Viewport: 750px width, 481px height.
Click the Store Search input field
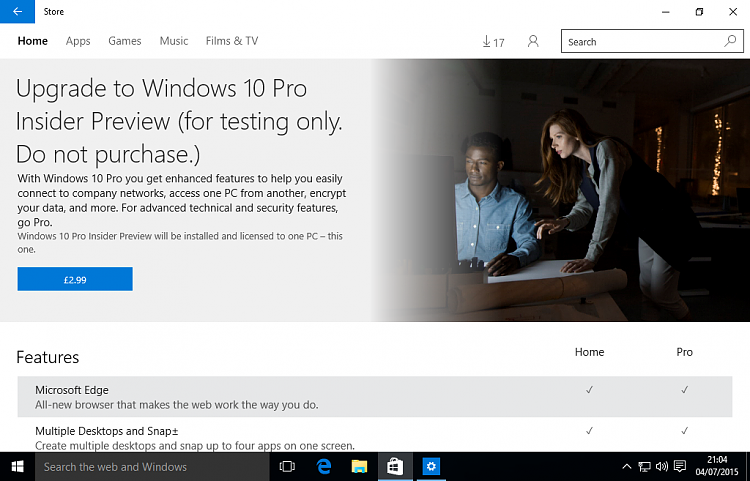coord(640,42)
